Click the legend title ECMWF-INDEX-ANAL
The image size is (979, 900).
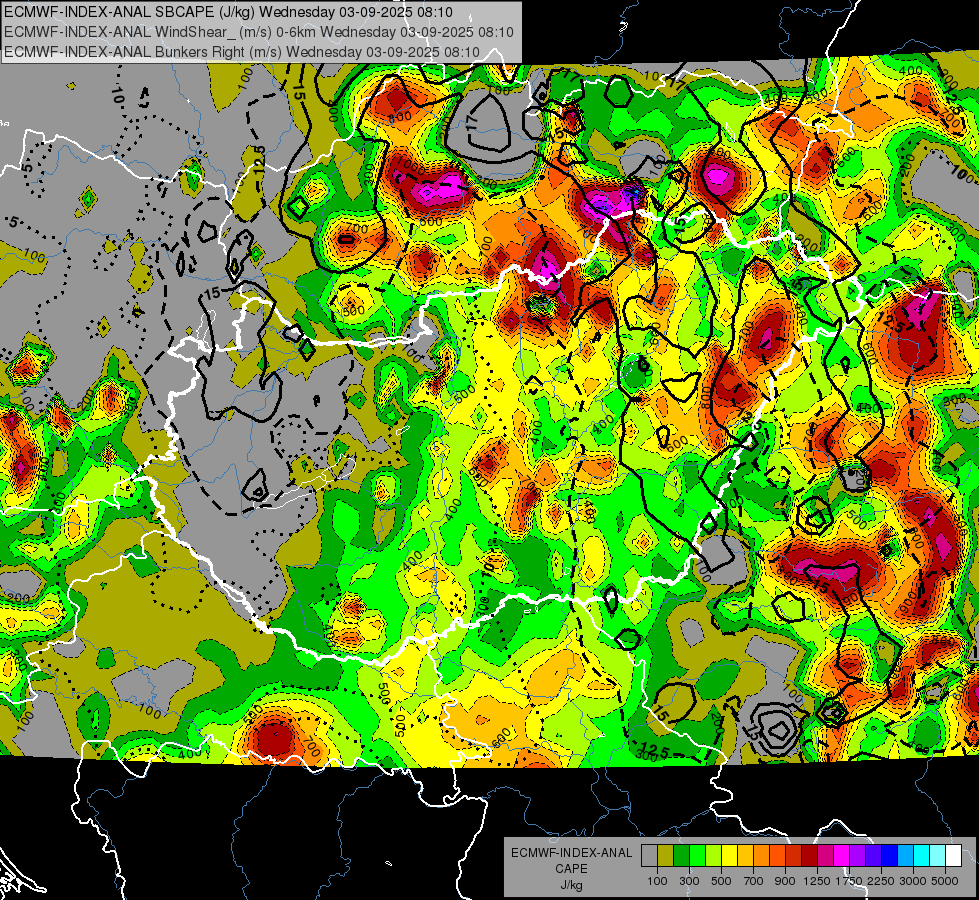[571, 853]
